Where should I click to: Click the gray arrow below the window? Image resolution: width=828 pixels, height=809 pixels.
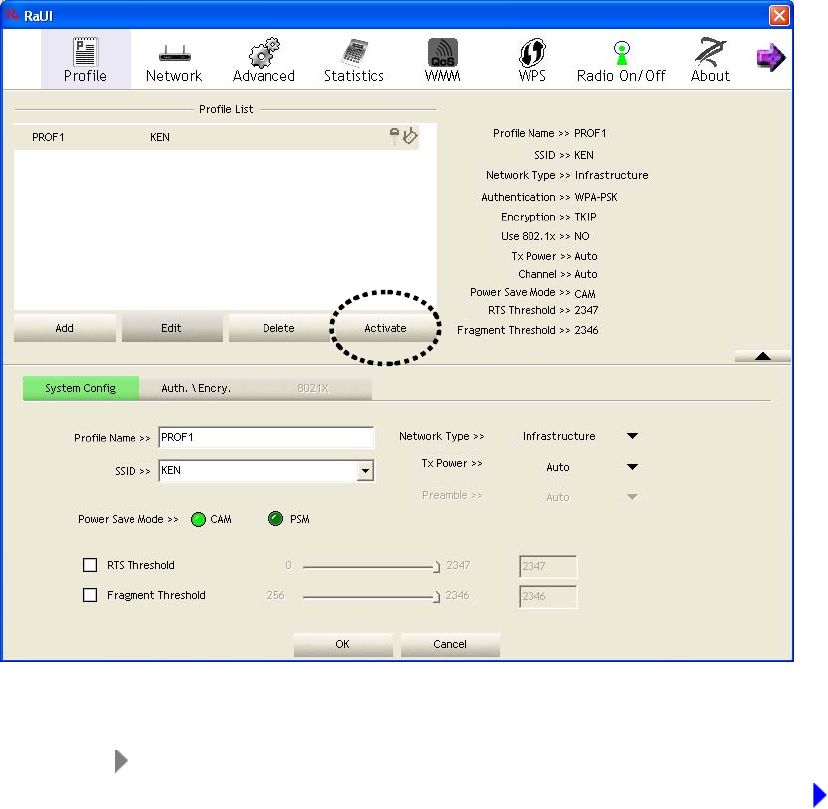point(121,760)
